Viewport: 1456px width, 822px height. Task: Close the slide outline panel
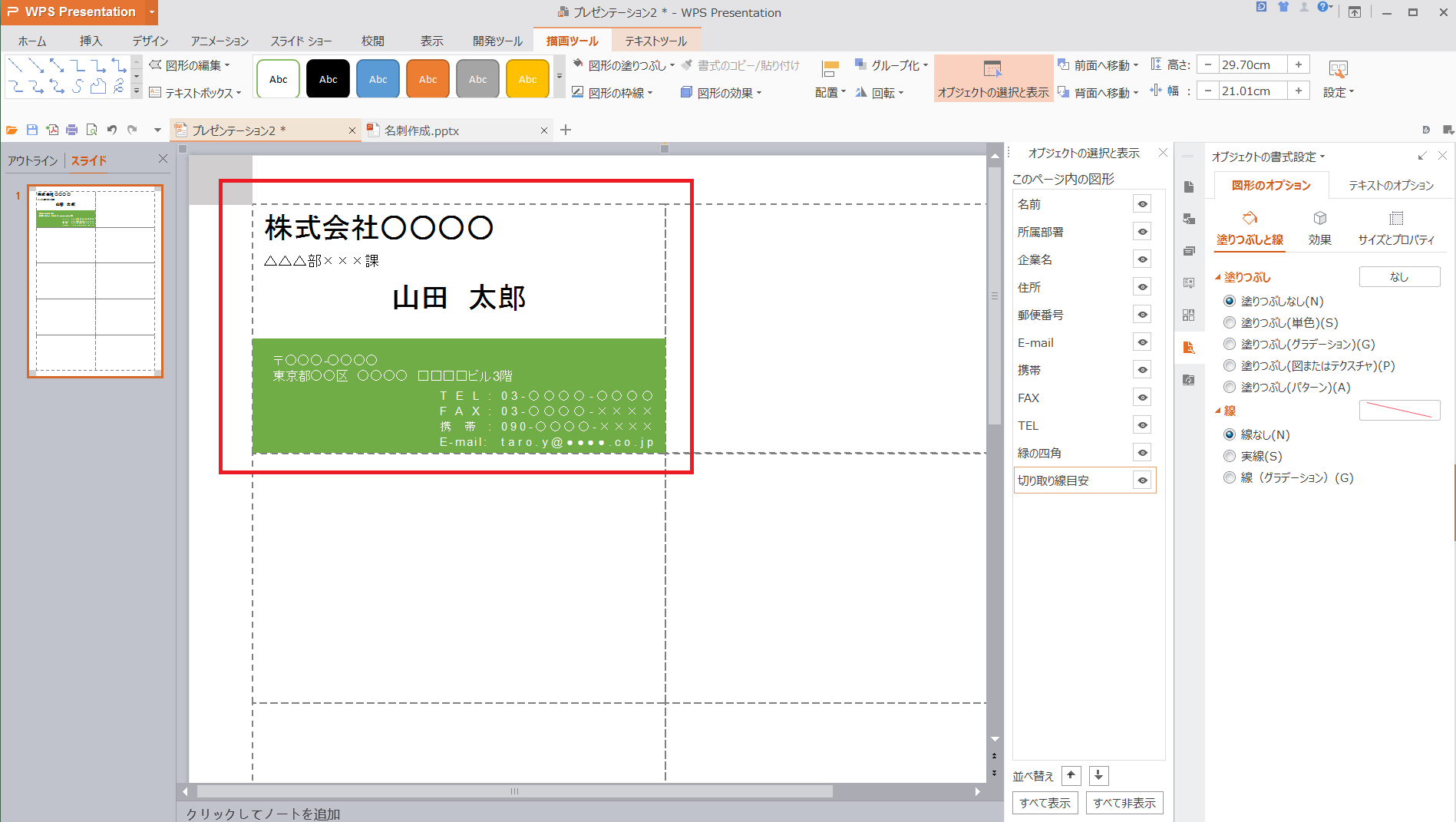163,159
